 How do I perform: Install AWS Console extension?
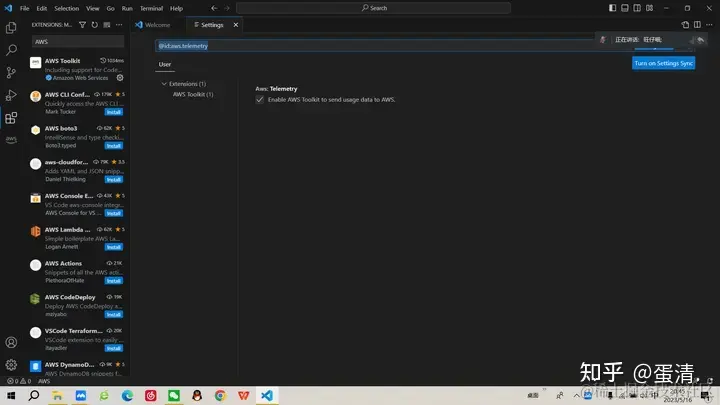(113, 214)
